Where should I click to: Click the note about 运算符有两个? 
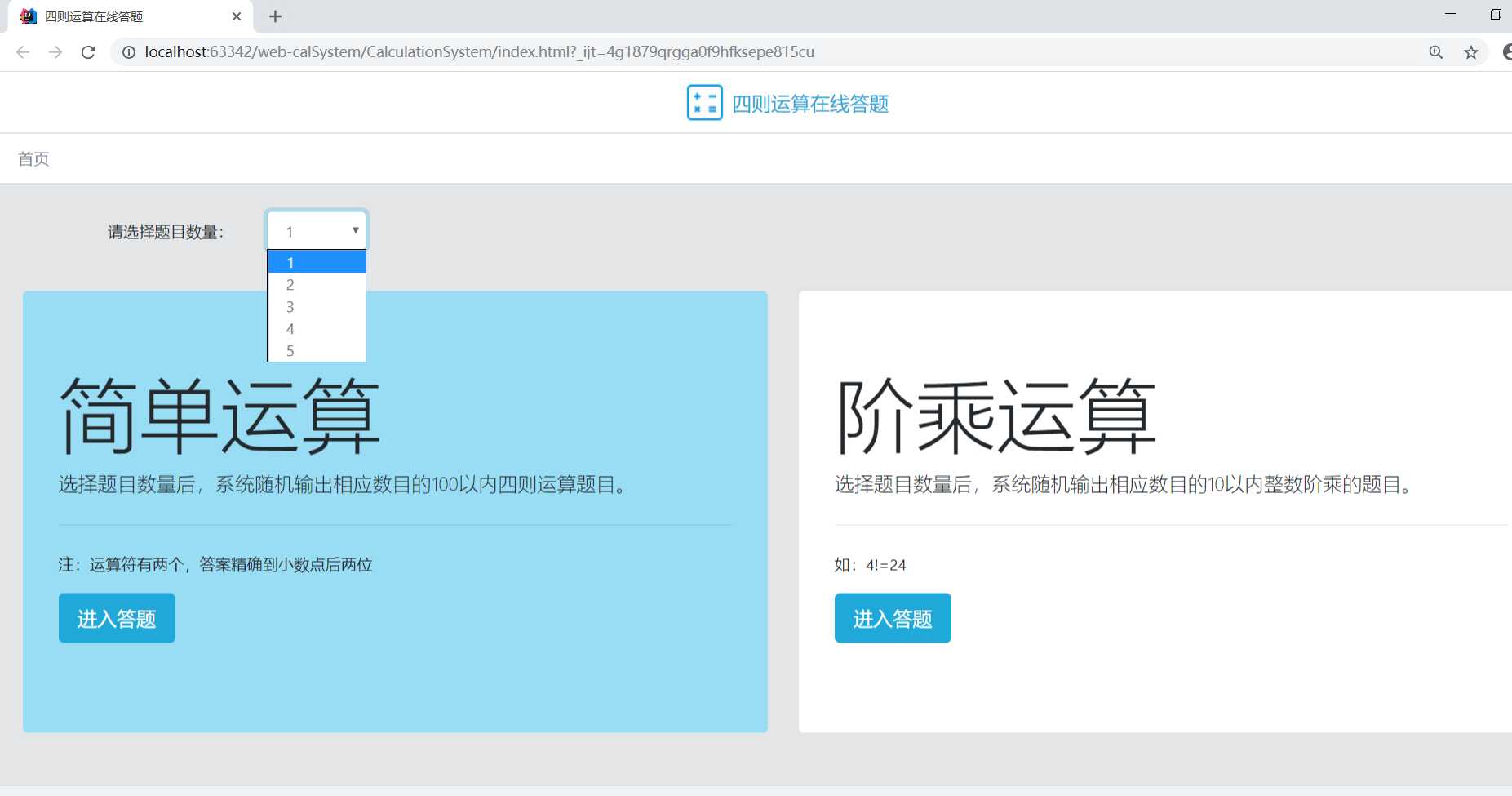click(x=215, y=565)
